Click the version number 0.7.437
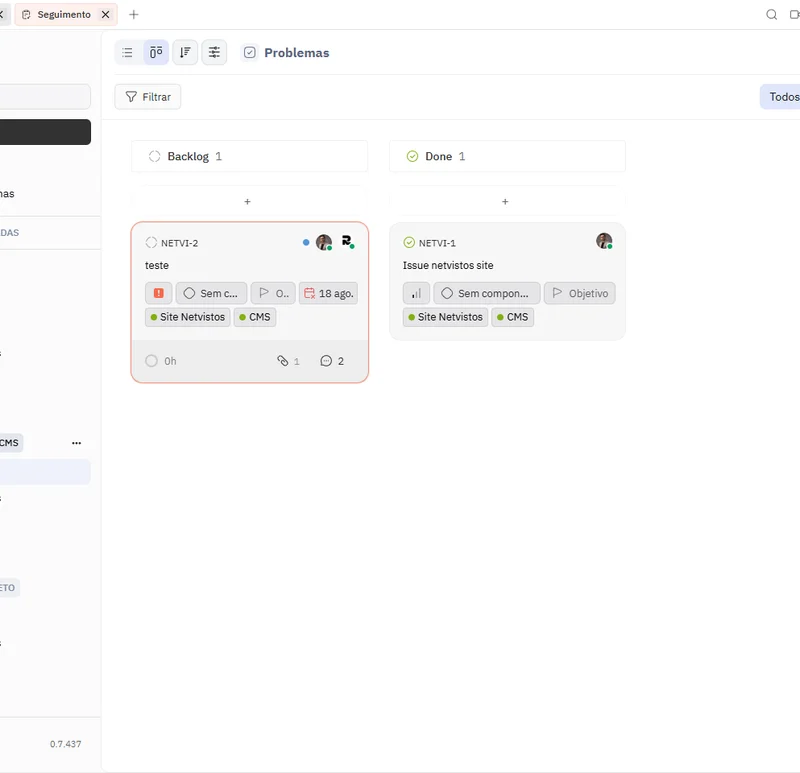Viewport: 800px width, 773px height. click(65, 744)
